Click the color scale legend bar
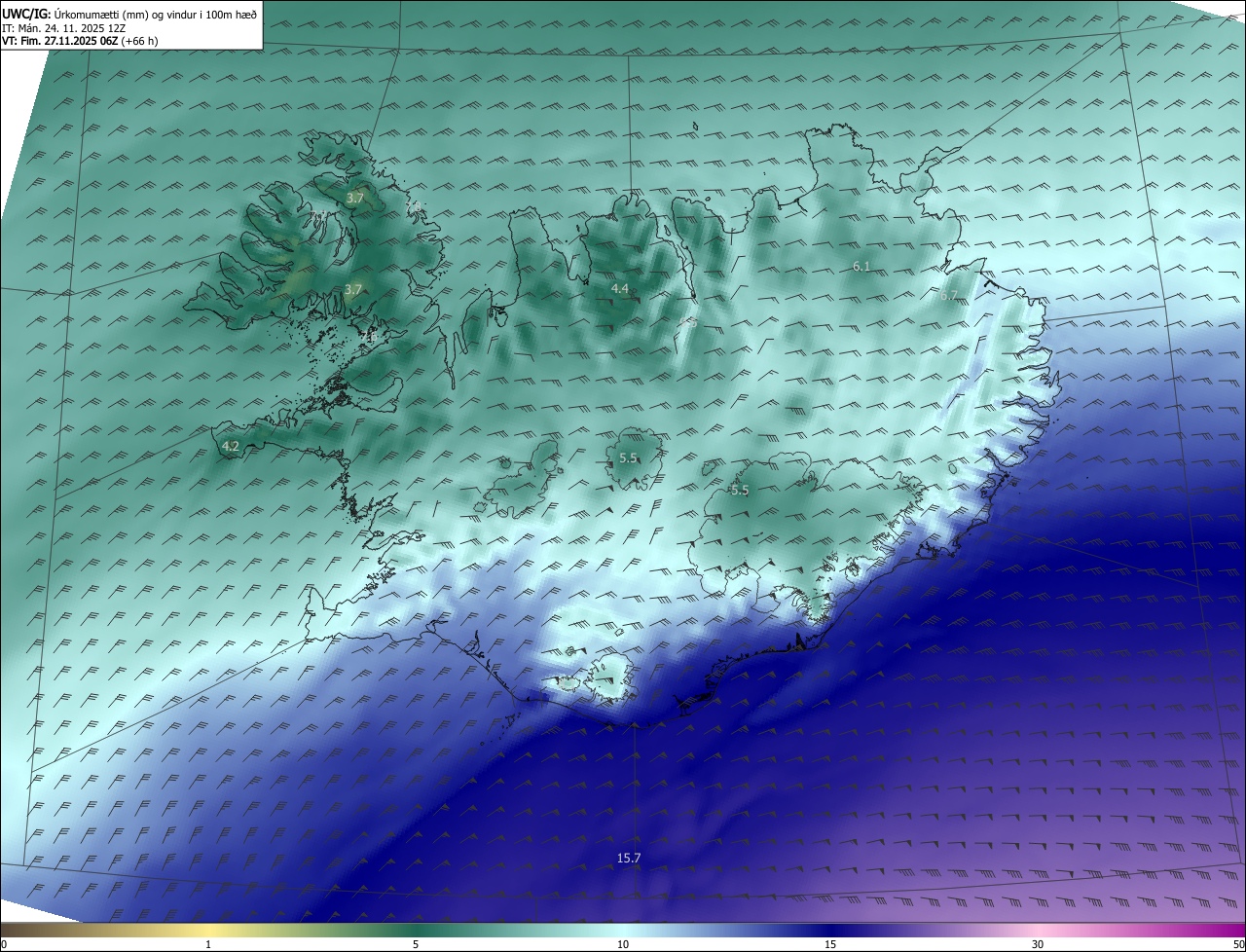This screenshot has width=1246, height=952. tap(623, 930)
